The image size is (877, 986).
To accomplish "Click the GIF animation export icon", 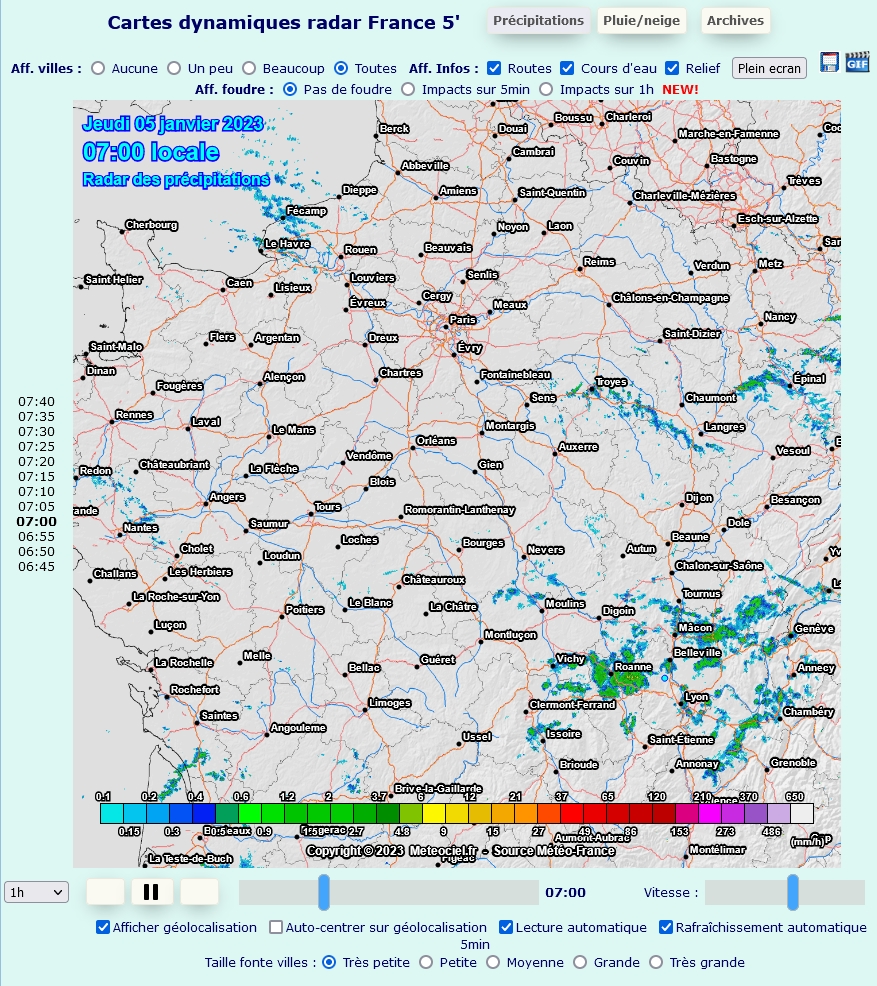I will 857,62.
